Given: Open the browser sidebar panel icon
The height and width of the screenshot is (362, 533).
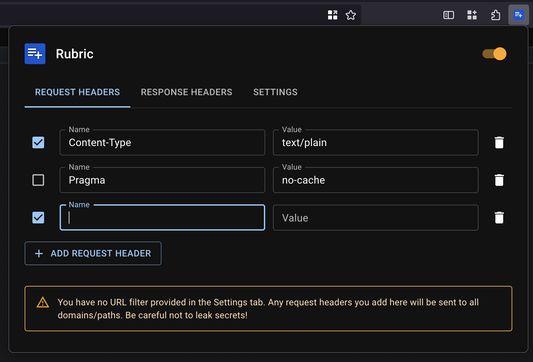Looking at the screenshot, I should [x=448, y=15].
